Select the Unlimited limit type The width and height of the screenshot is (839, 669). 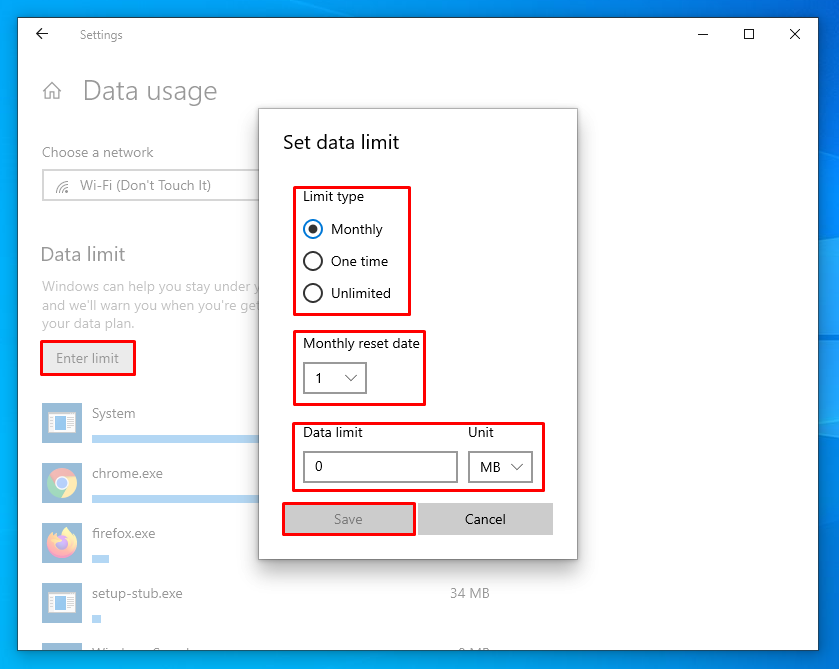[347, 293]
